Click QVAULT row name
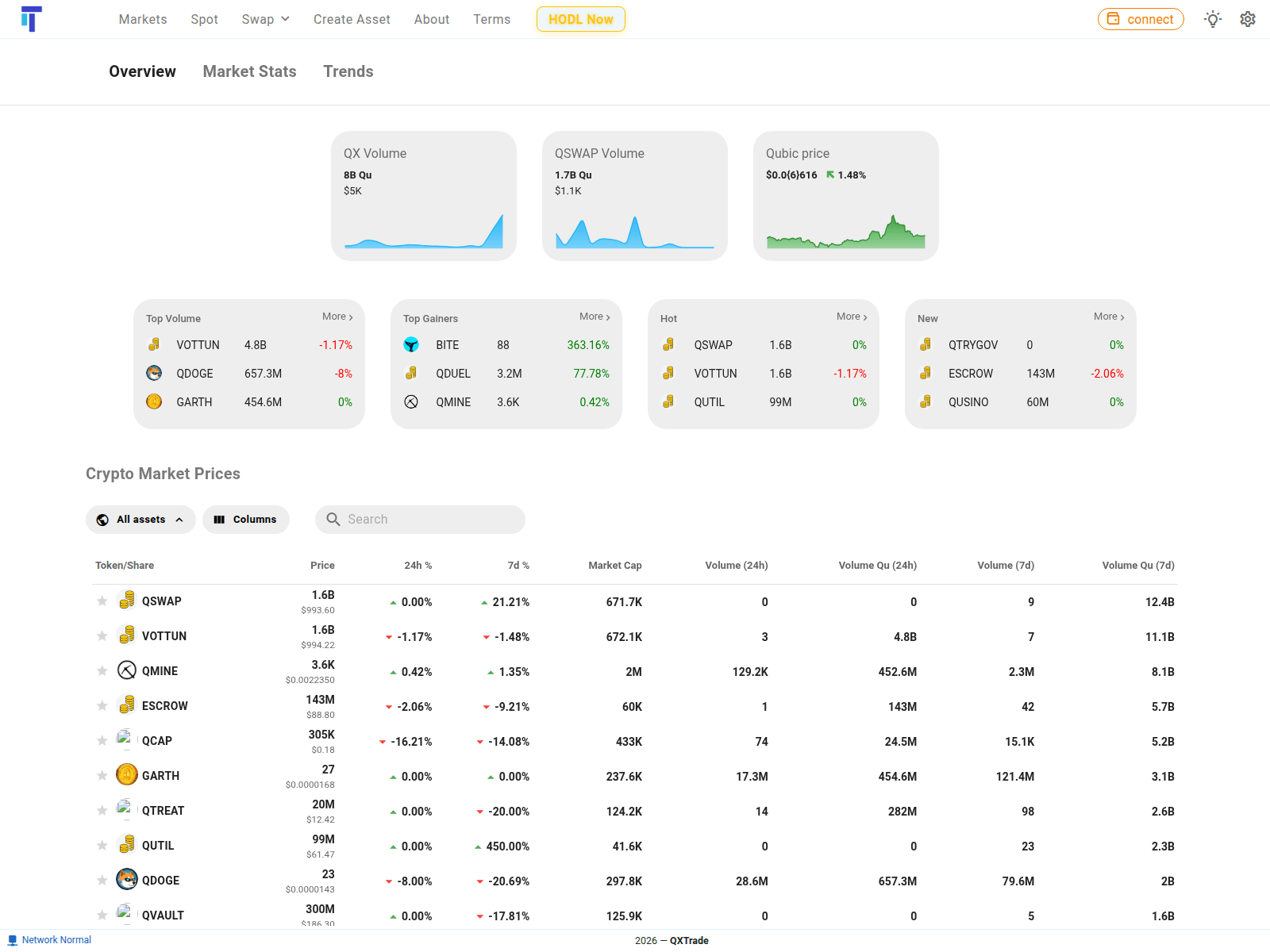The height and width of the screenshot is (952, 1270). (x=163, y=916)
